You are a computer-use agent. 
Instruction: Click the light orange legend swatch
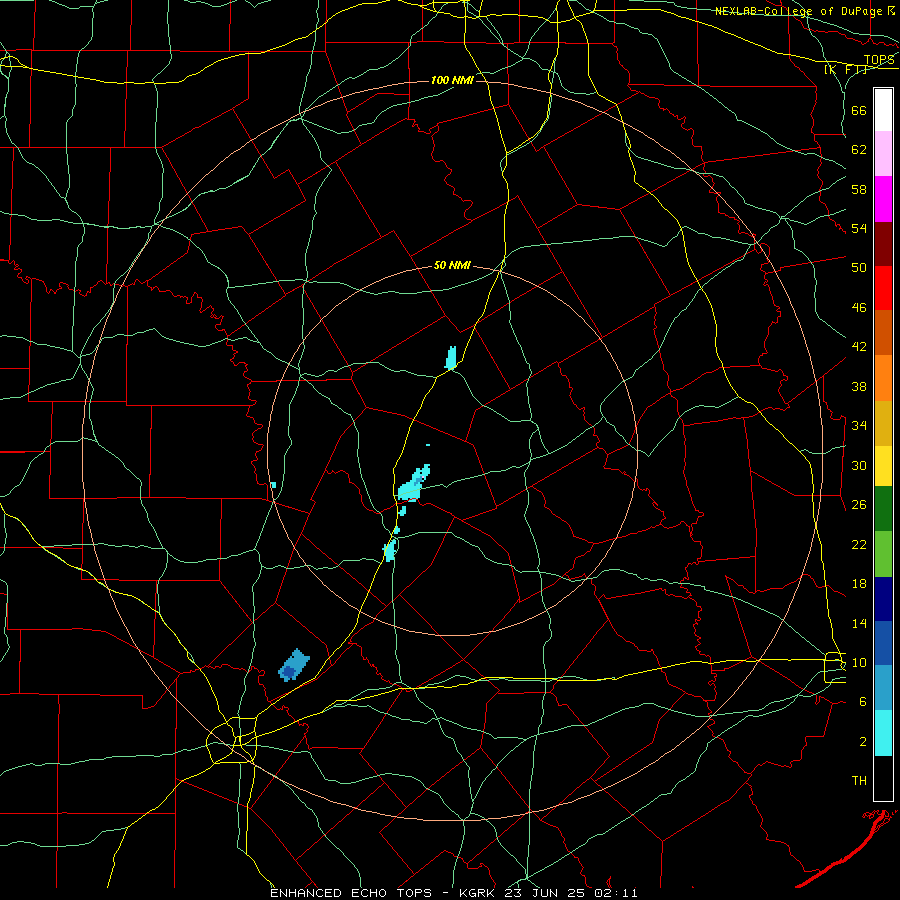pos(883,378)
